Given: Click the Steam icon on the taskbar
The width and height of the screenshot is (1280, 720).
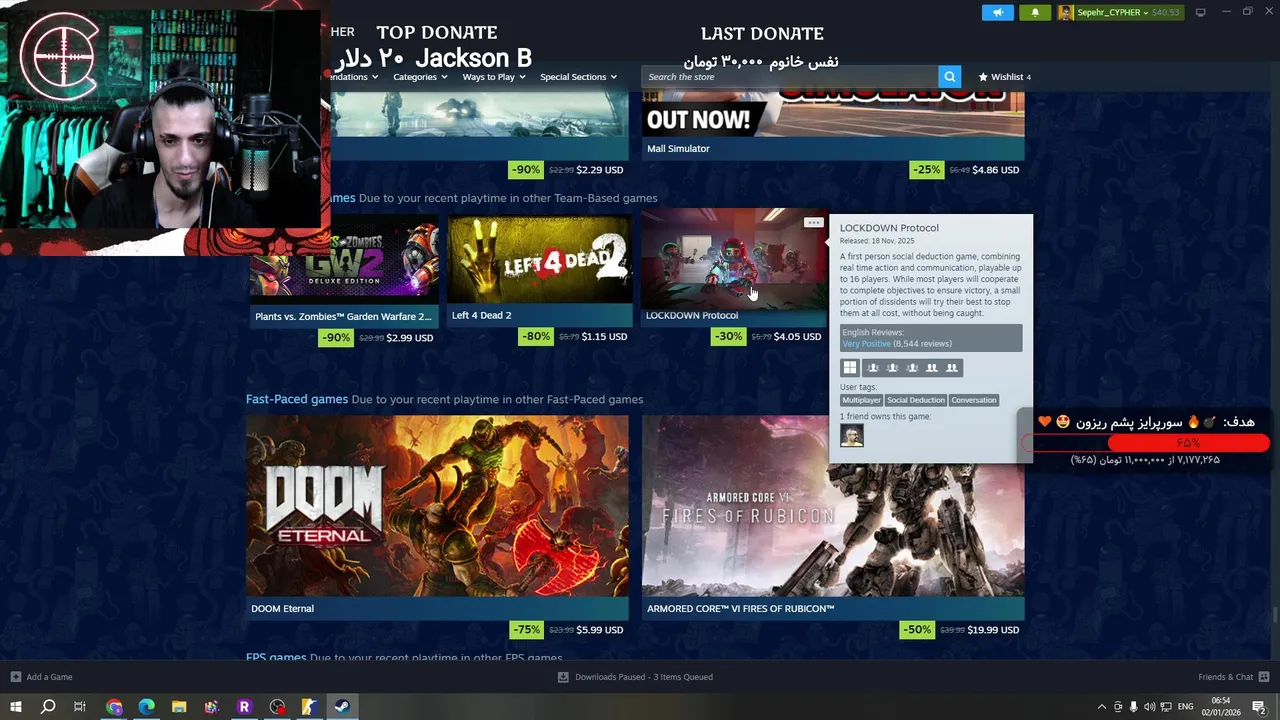Looking at the screenshot, I should click(x=341, y=707).
